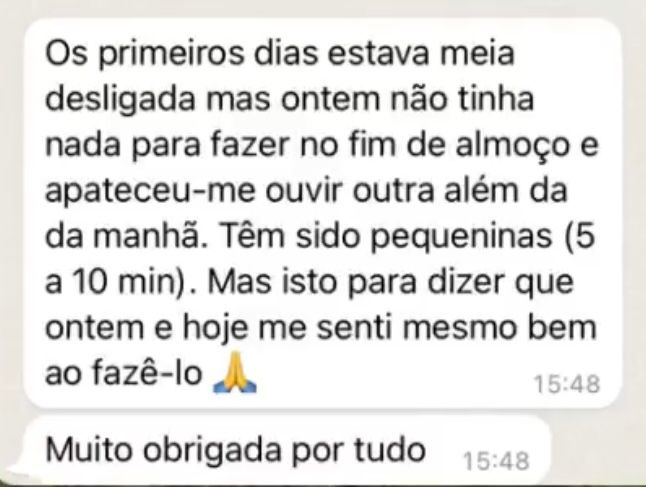Click the word 'desligada'
646x487 pixels.
click(x=120, y=99)
